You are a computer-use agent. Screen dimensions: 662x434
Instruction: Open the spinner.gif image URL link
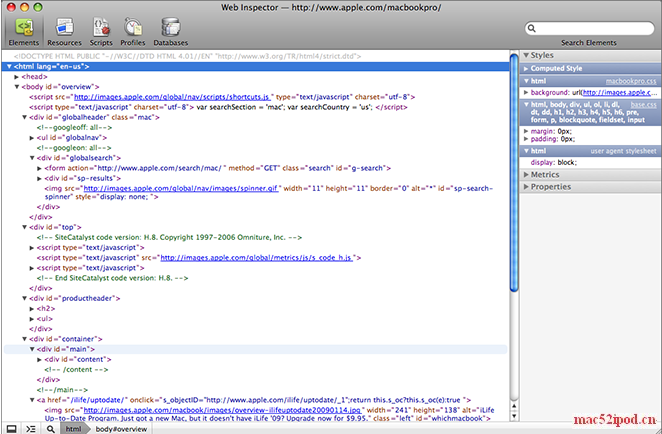point(181,188)
